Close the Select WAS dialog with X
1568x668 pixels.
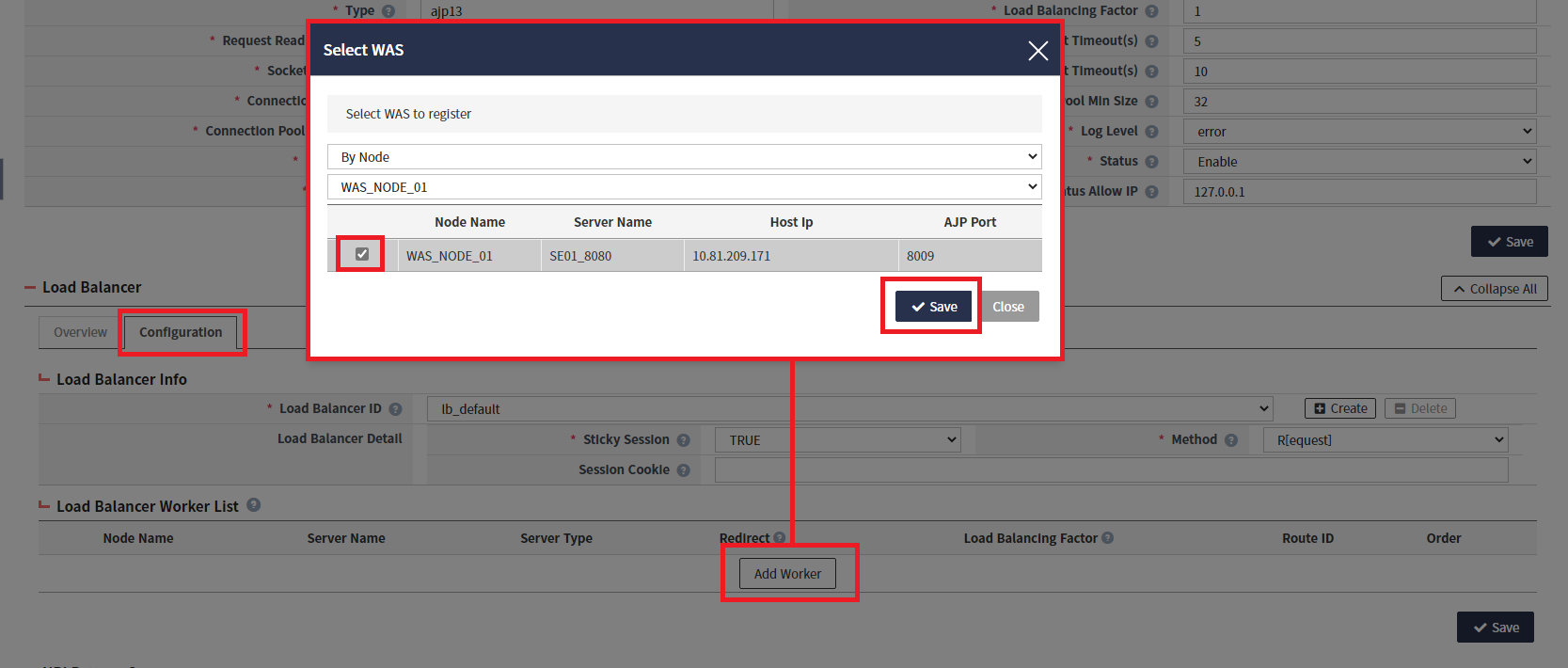point(1037,51)
